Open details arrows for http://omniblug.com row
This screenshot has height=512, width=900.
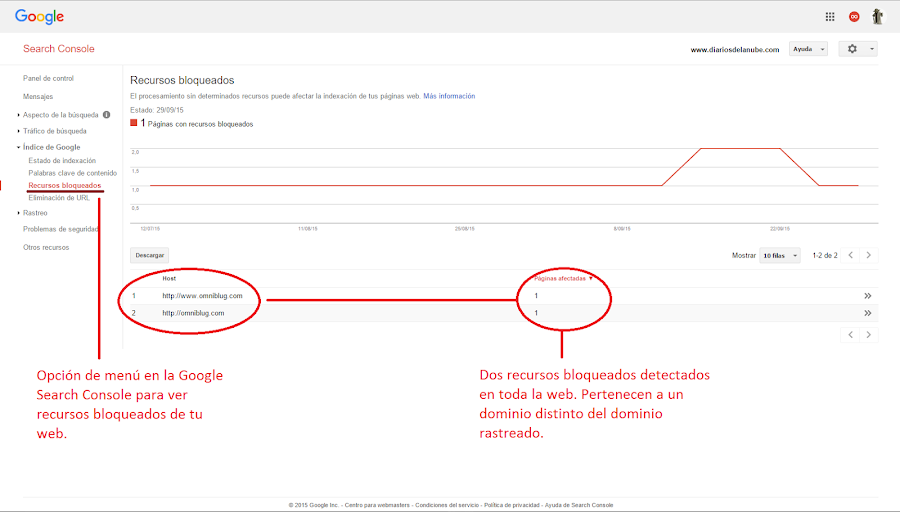867,313
